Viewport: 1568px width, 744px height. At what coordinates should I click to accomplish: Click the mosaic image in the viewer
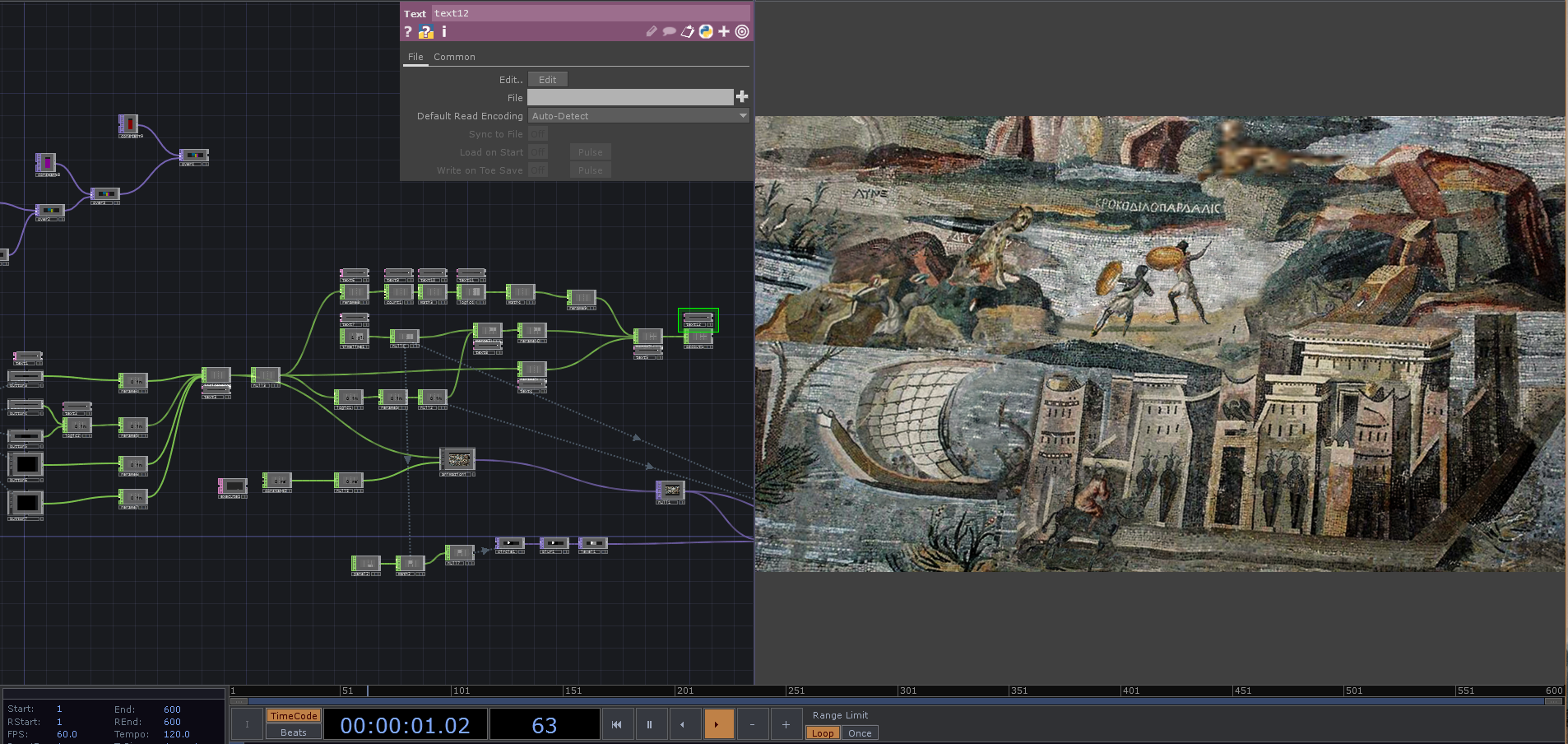click(x=1160, y=343)
